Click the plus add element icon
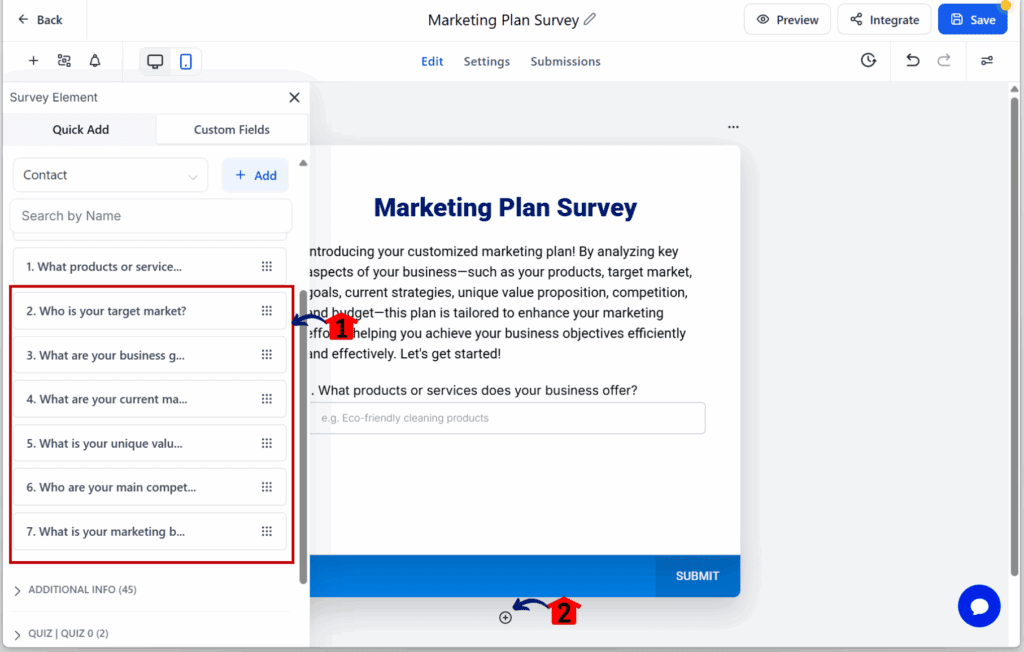This screenshot has width=1024, height=652. 33,61
